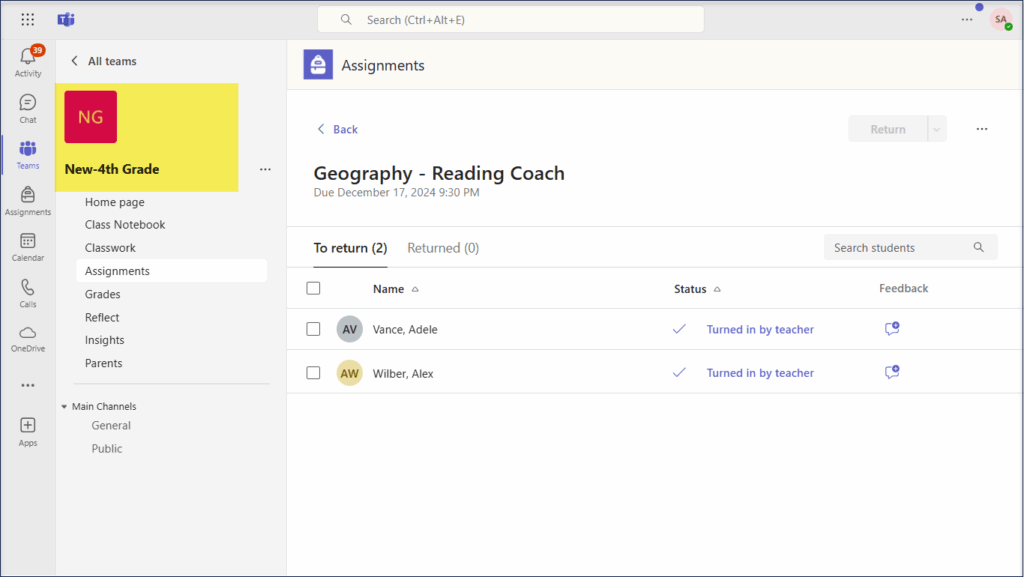Toggle the select-all students header checkbox
The height and width of the screenshot is (577, 1024).
point(314,289)
